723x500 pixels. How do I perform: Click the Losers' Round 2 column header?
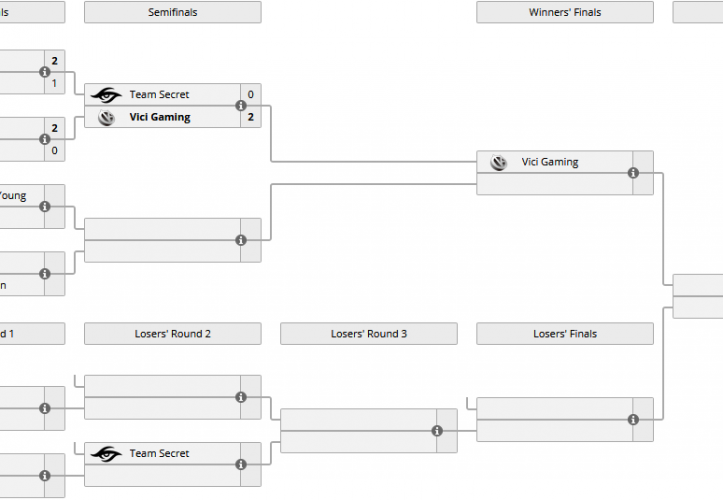click(x=172, y=334)
